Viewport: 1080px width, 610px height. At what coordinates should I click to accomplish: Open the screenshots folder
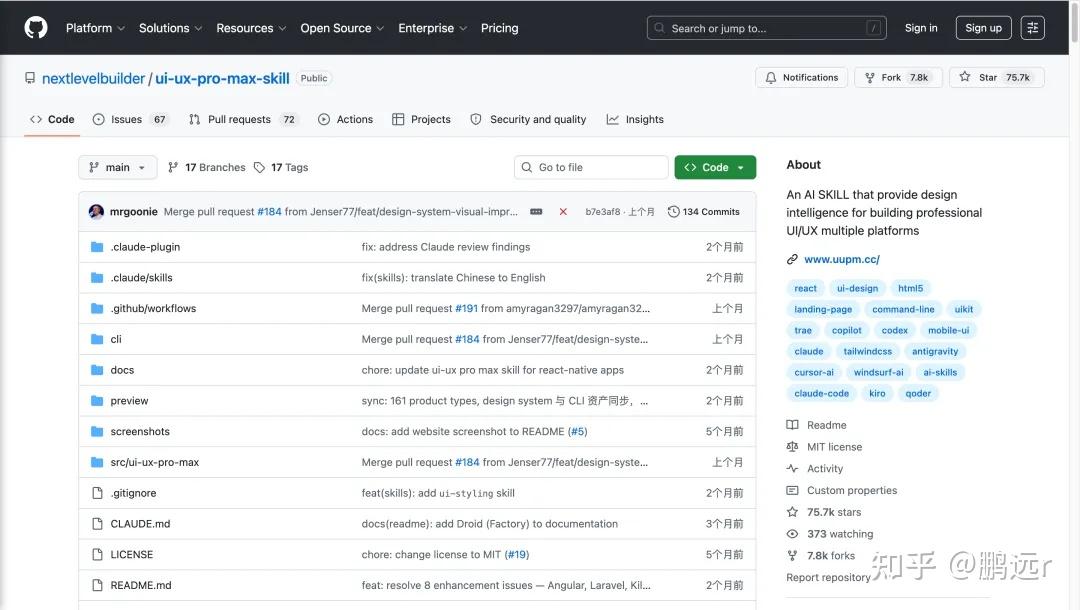pos(140,431)
